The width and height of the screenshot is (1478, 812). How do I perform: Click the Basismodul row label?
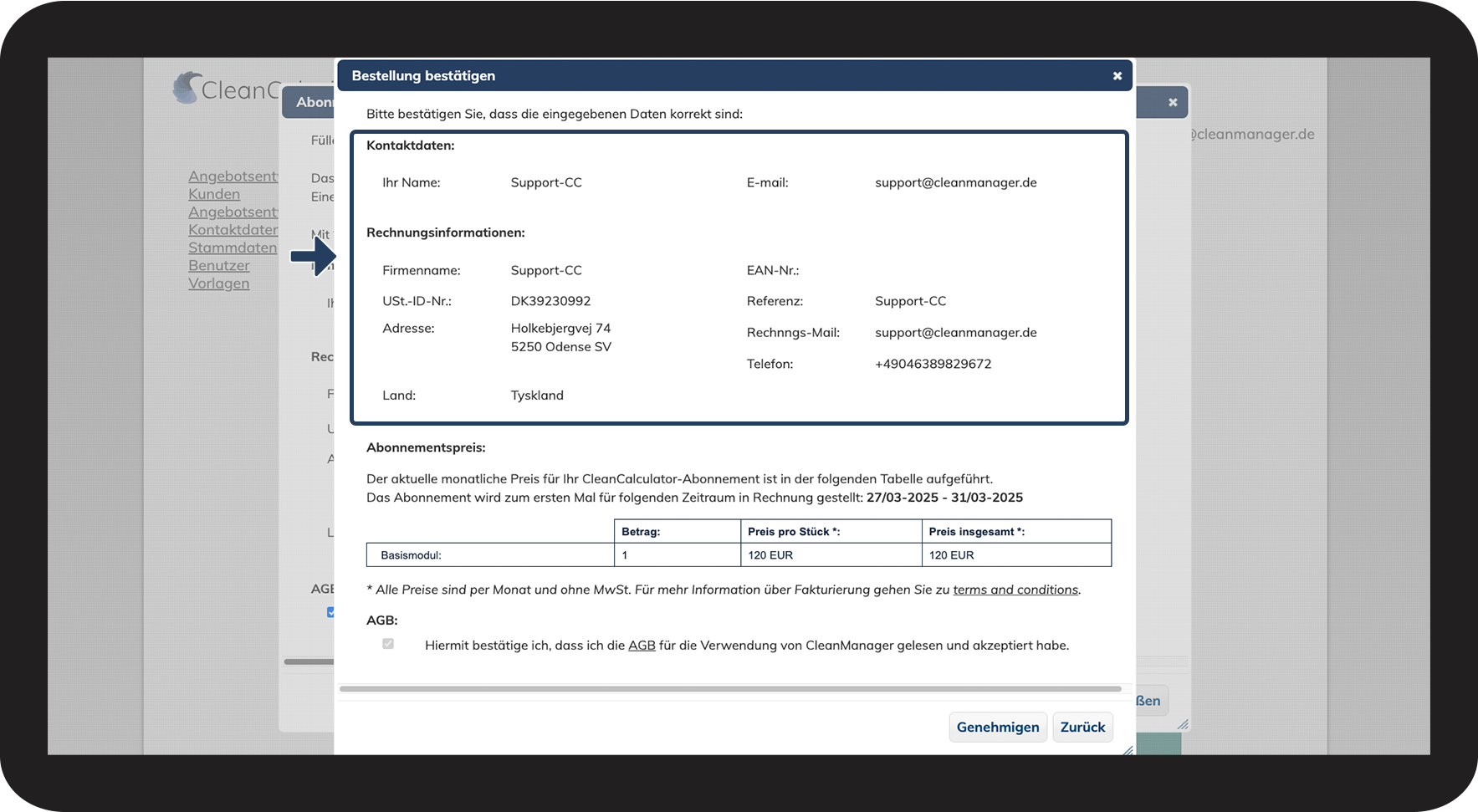tap(411, 555)
